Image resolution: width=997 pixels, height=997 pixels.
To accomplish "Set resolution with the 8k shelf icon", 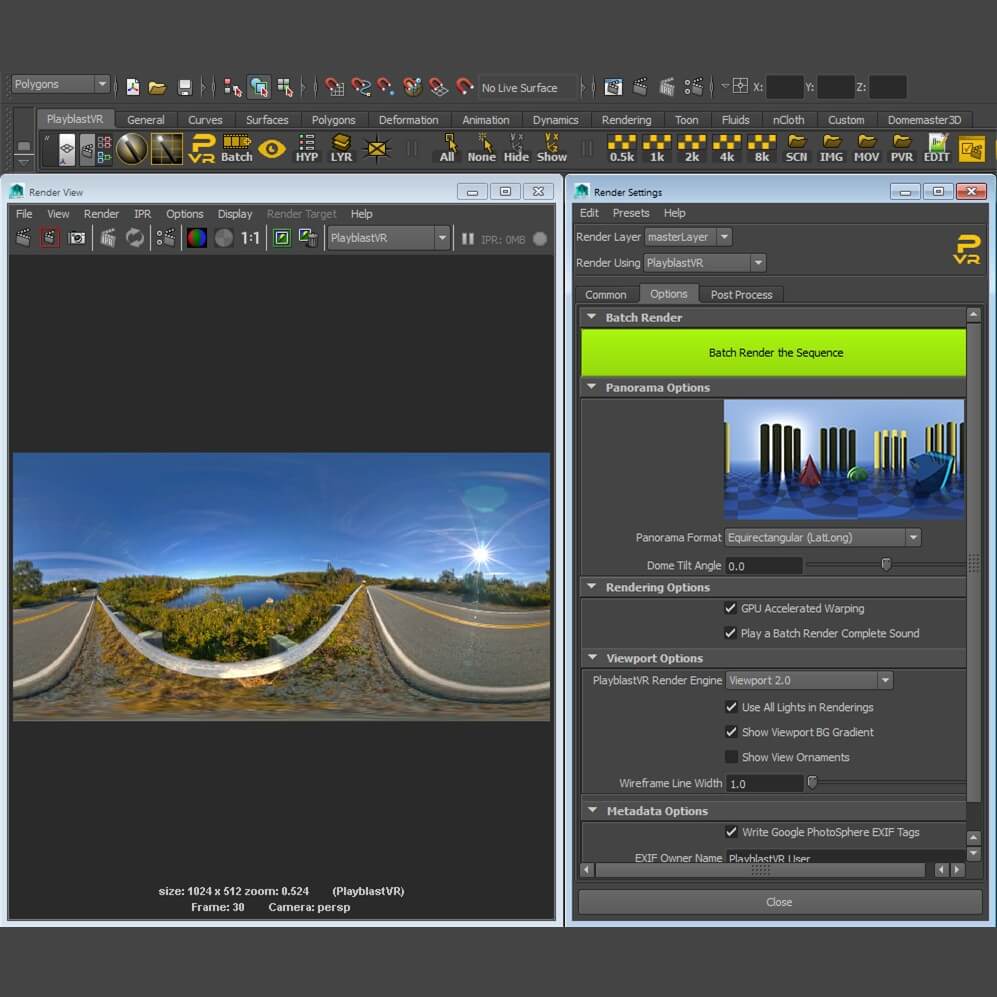I will pos(762,149).
